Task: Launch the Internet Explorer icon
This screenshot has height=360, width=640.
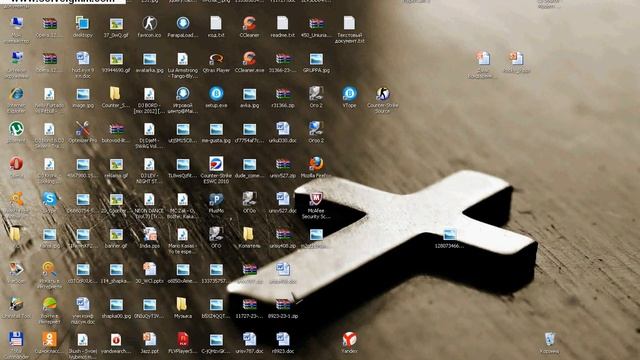Action: [x=16, y=94]
